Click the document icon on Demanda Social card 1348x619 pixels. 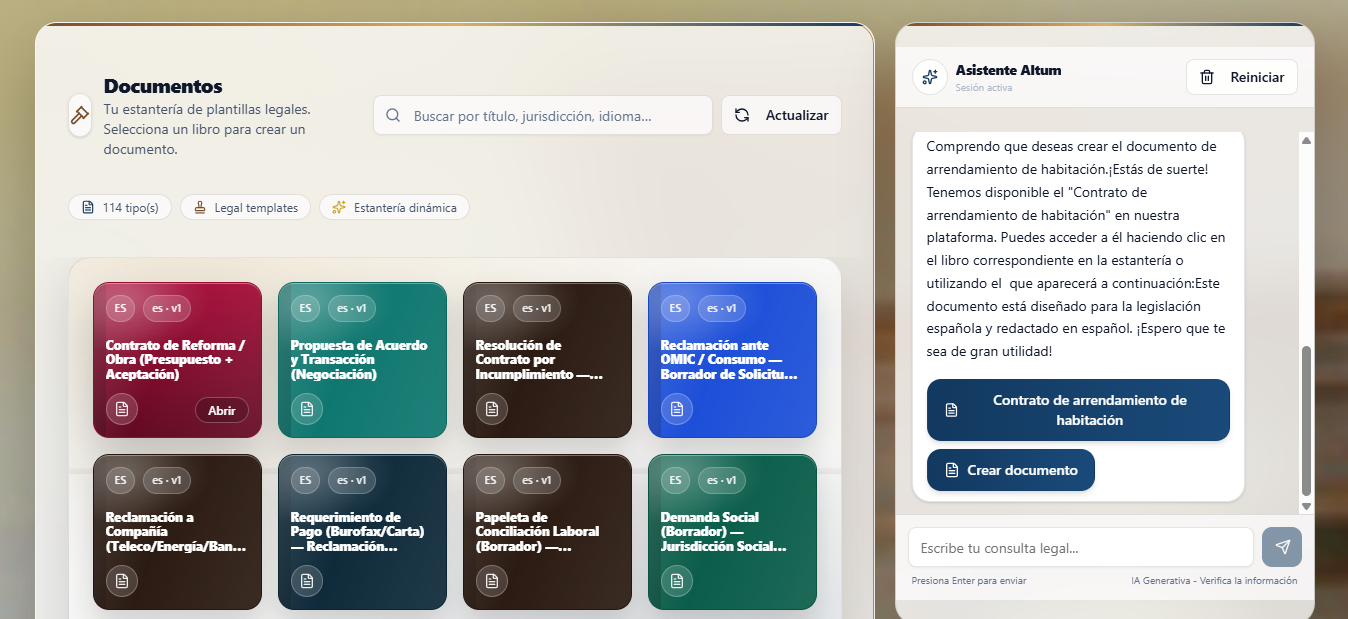676,580
